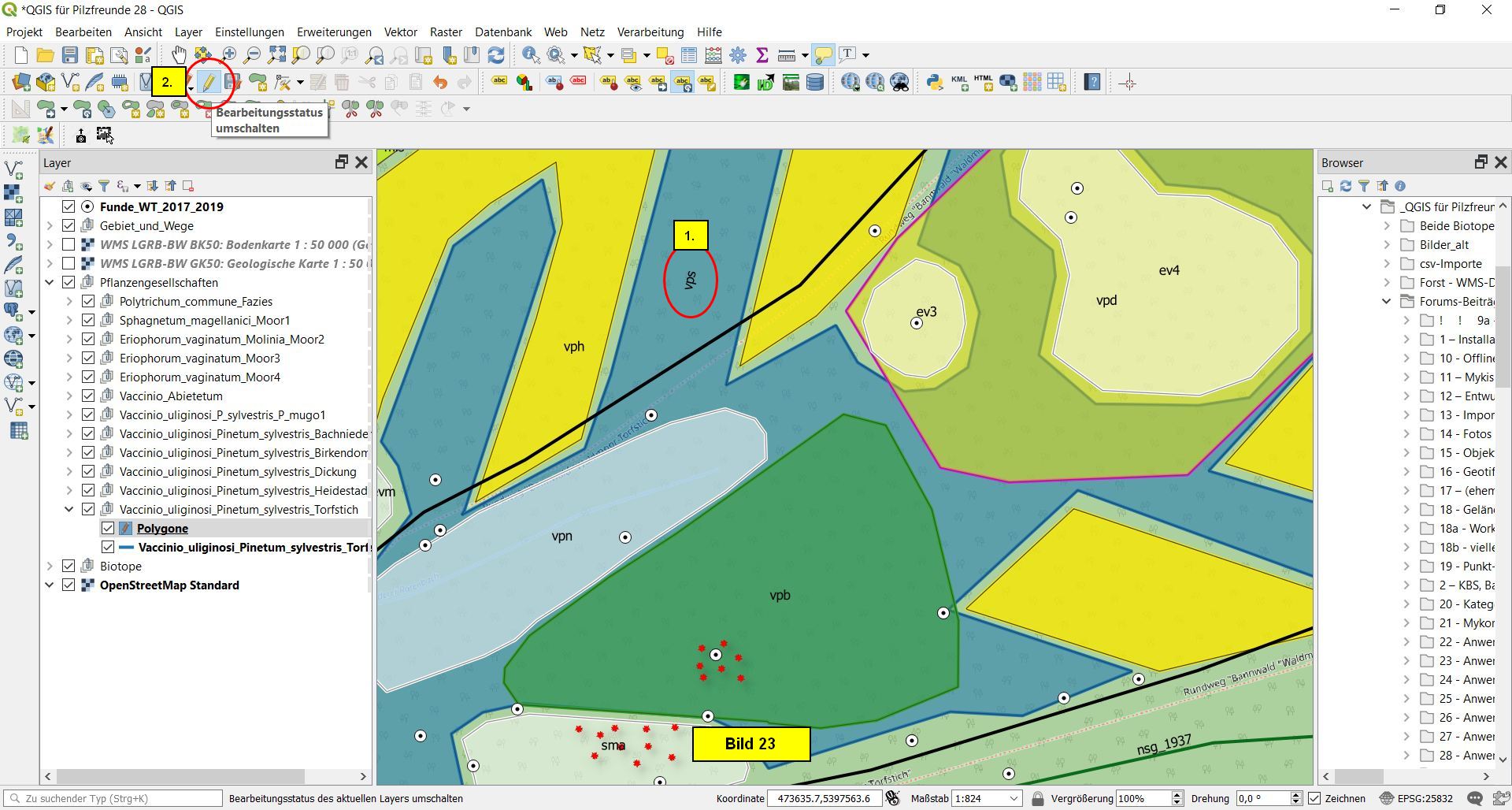1512x810 pixels.
Task: Expand the Biotope layer group
Action: [50, 567]
